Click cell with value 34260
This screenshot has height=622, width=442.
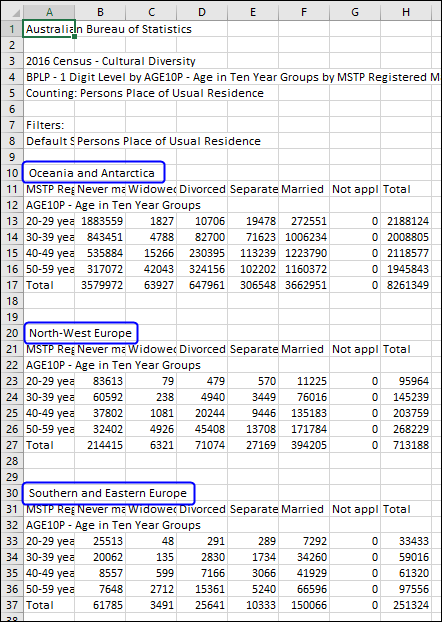(304, 557)
